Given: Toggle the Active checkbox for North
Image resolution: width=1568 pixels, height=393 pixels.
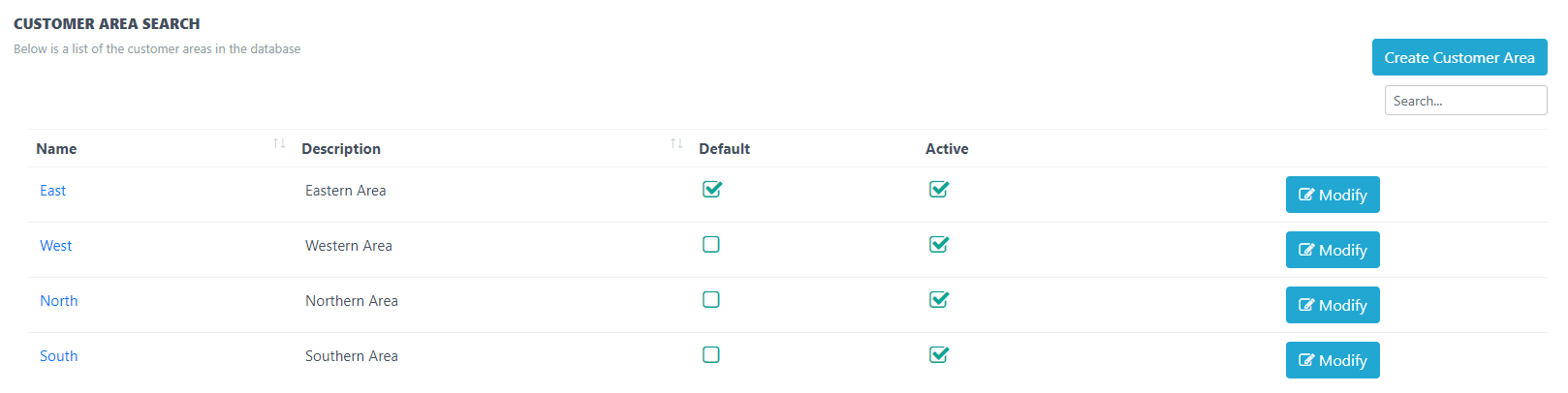Looking at the screenshot, I should click(938, 300).
